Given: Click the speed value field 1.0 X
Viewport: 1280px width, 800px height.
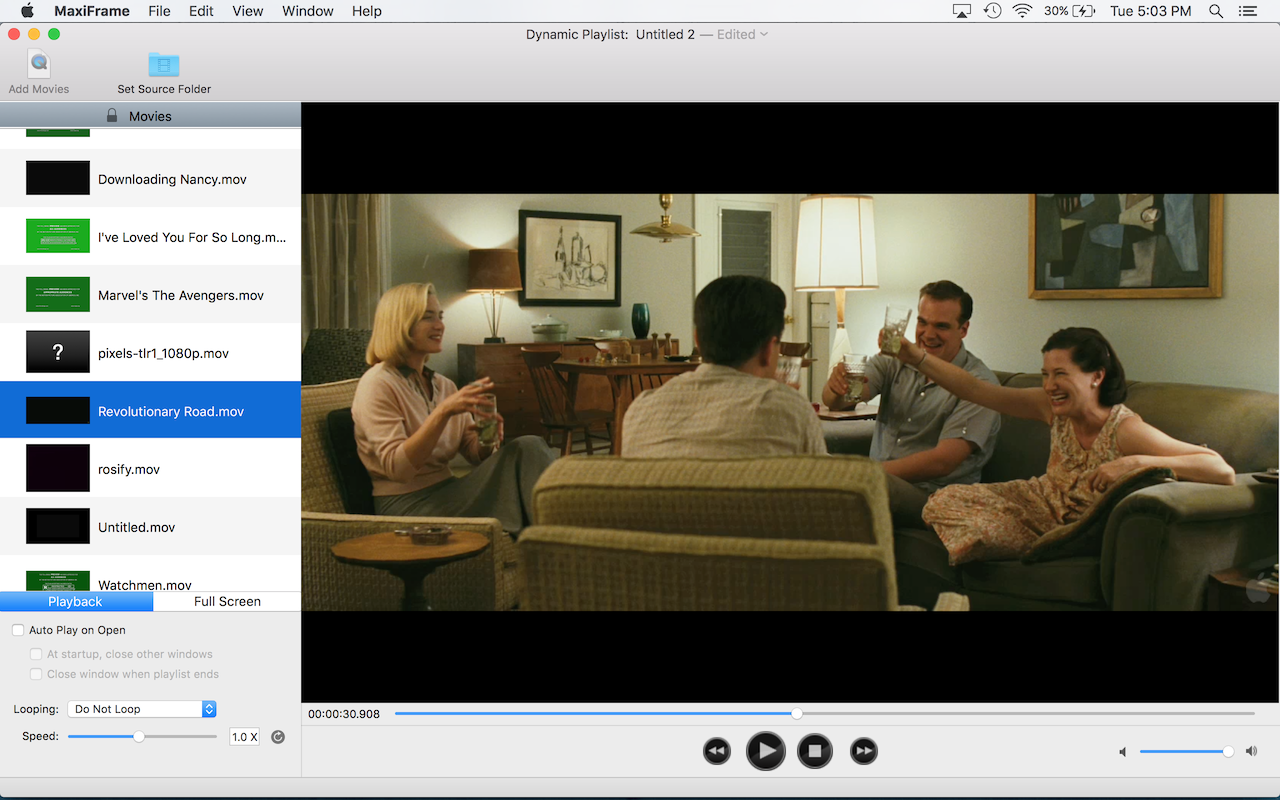Looking at the screenshot, I should (244, 737).
